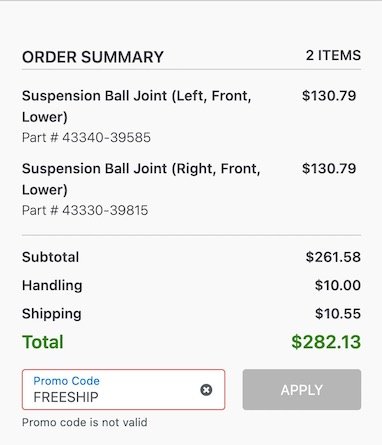Click the 2 ITEMS count label
The image size is (382, 445).
click(x=333, y=55)
